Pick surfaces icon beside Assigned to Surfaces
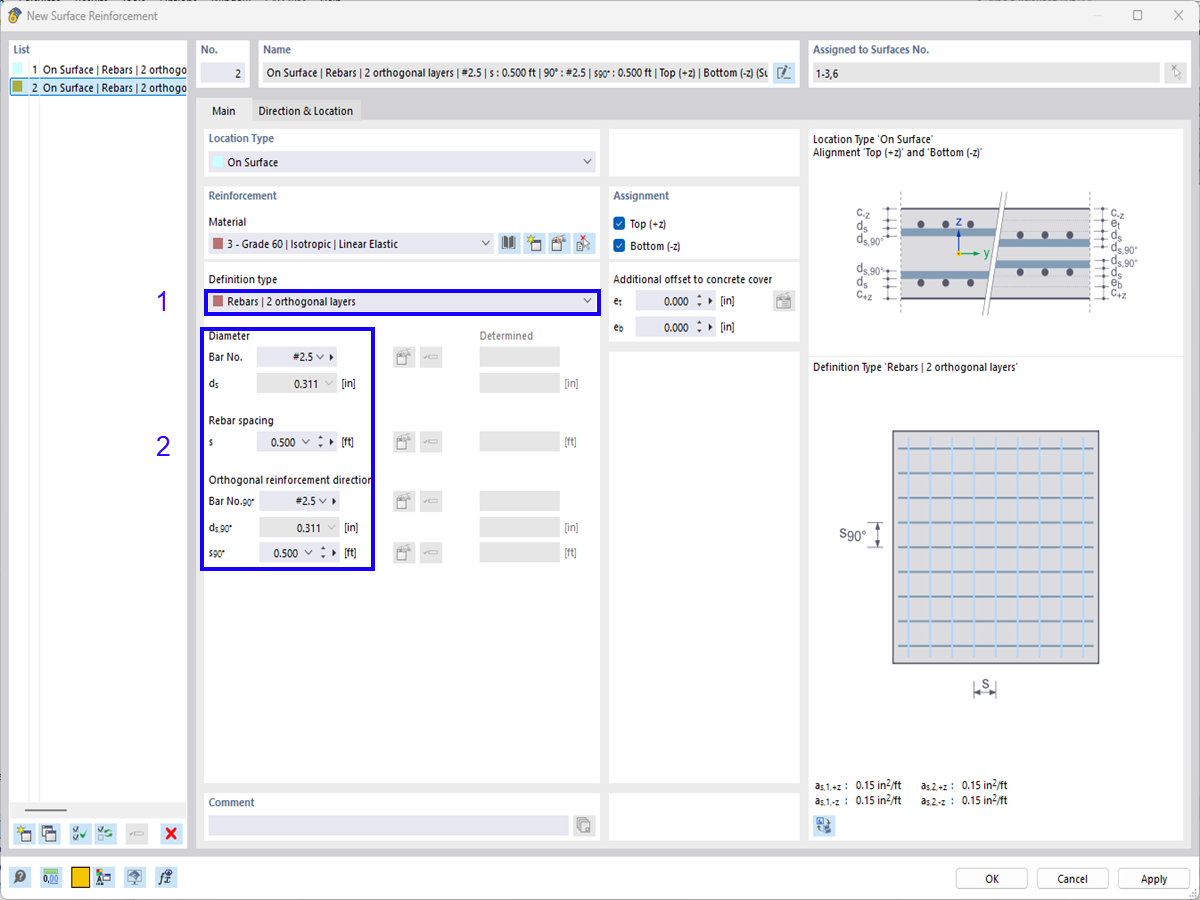Screen dimensions: 1200x900 [x=1176, y=72]
